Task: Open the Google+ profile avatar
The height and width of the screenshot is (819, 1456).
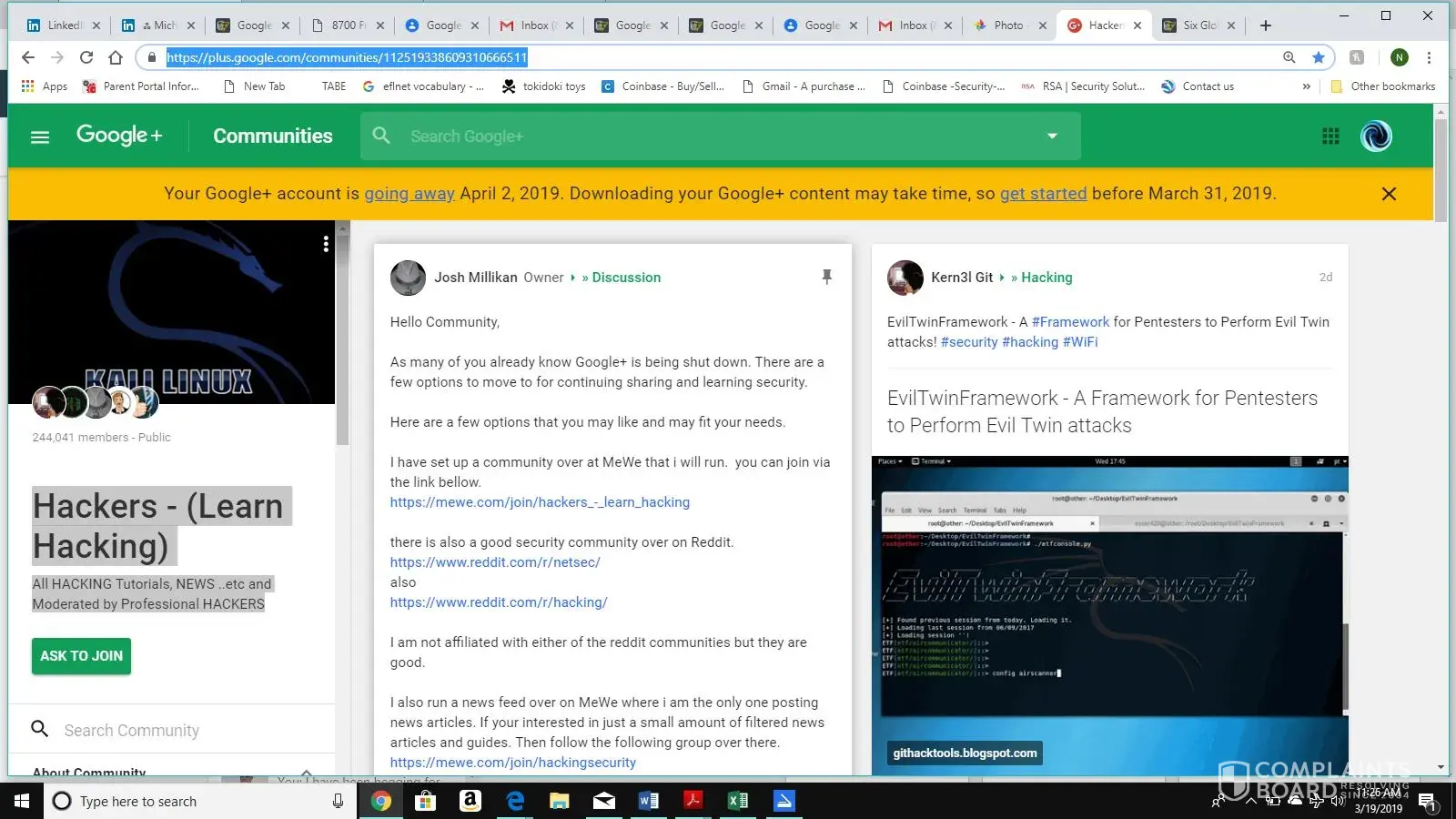Action: pyautogui.click(x=1376, y=136)
